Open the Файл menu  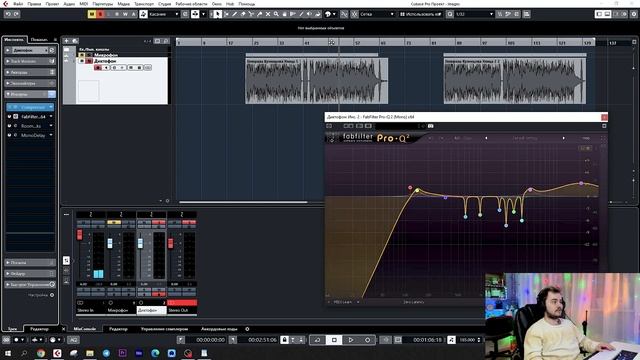(x=18, y=4)
